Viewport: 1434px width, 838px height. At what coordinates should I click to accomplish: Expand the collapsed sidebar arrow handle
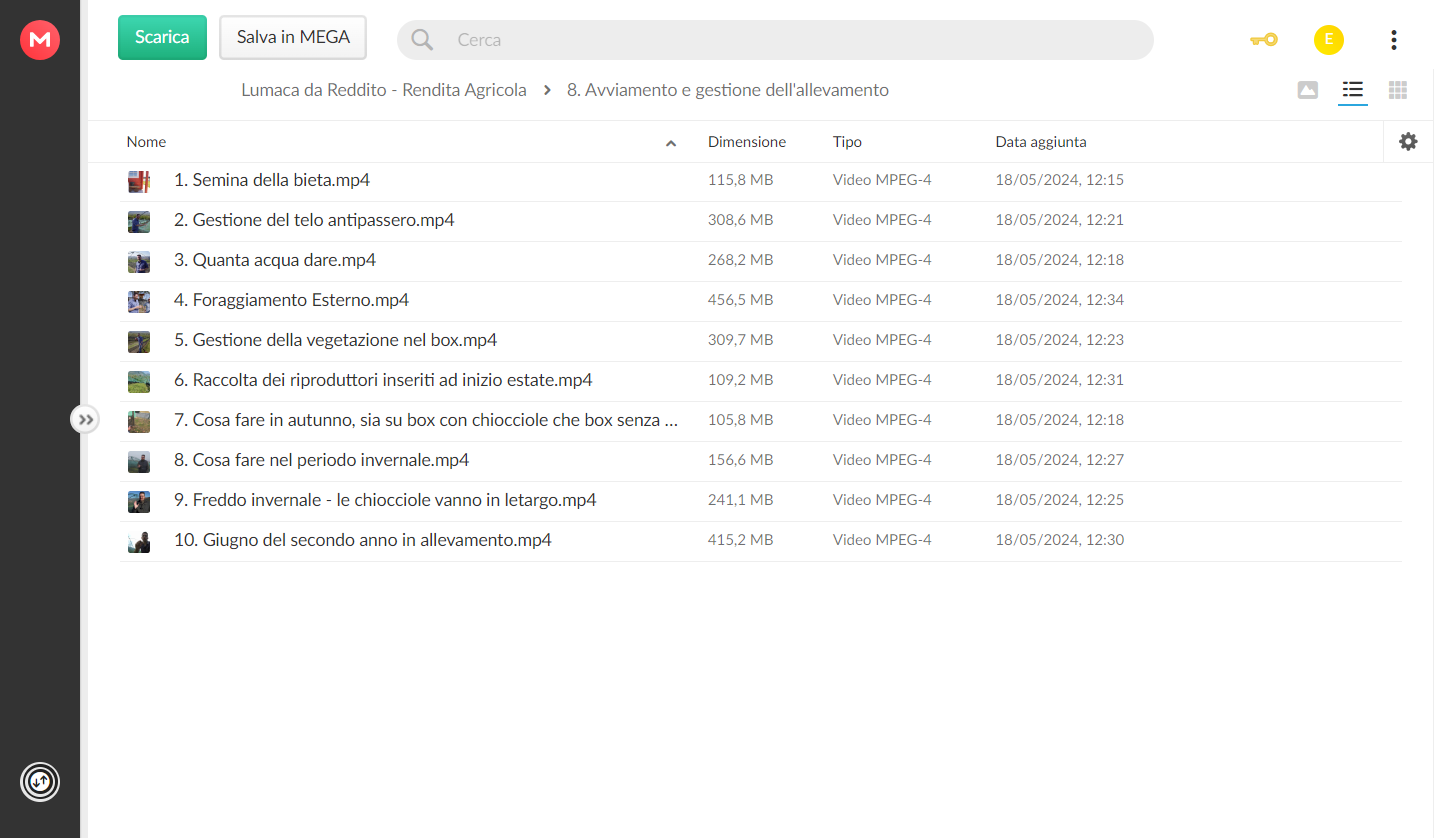(85, 420)
